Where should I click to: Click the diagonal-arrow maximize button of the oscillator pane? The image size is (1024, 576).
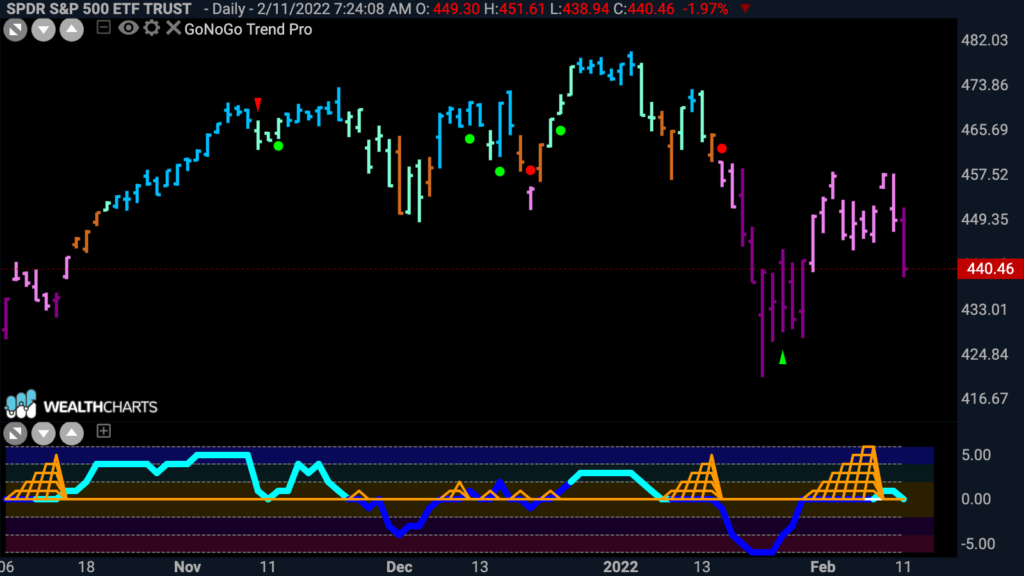[15, 433]
